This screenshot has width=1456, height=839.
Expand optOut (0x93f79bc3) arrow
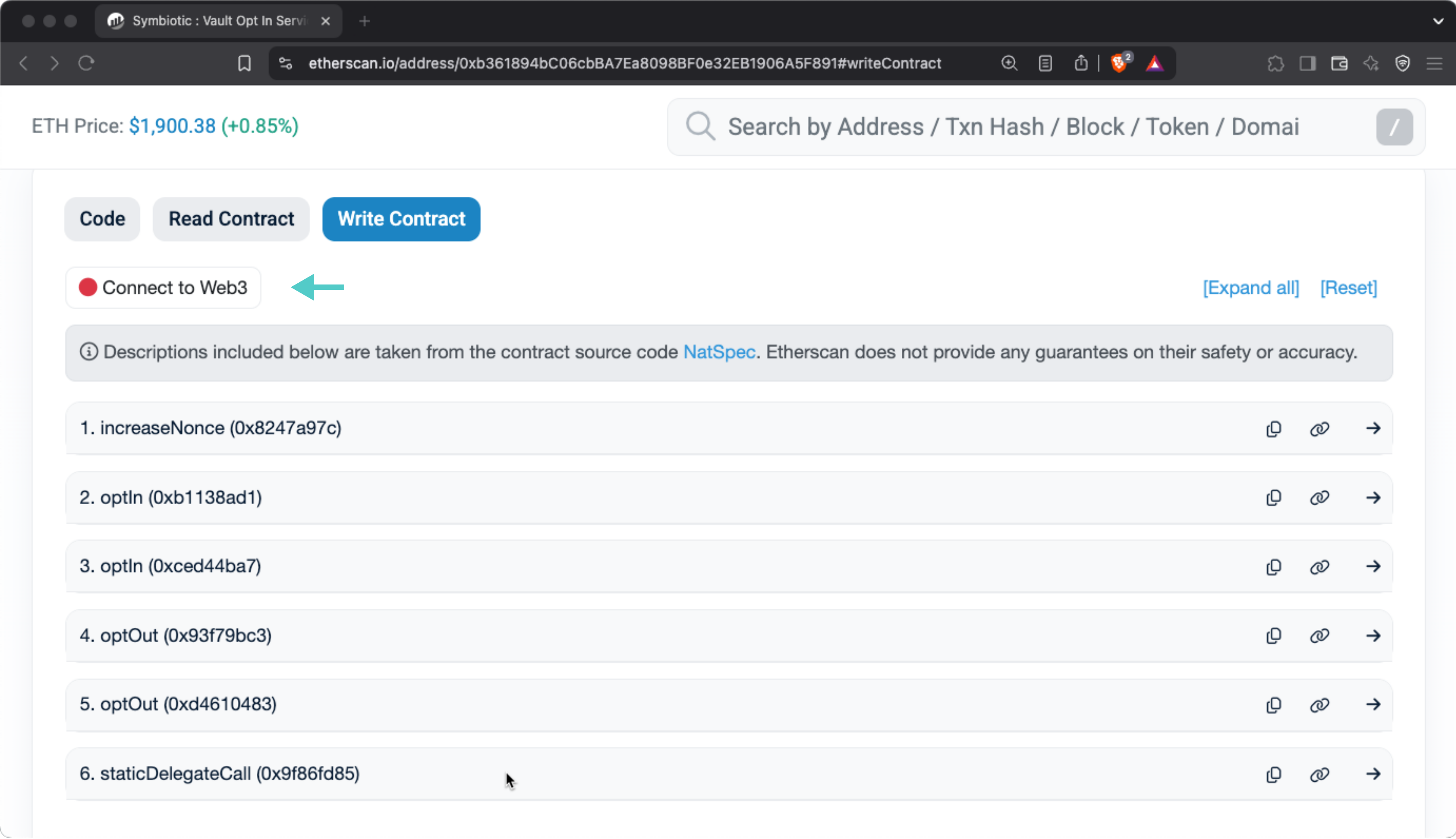[x=1373, y=636]
